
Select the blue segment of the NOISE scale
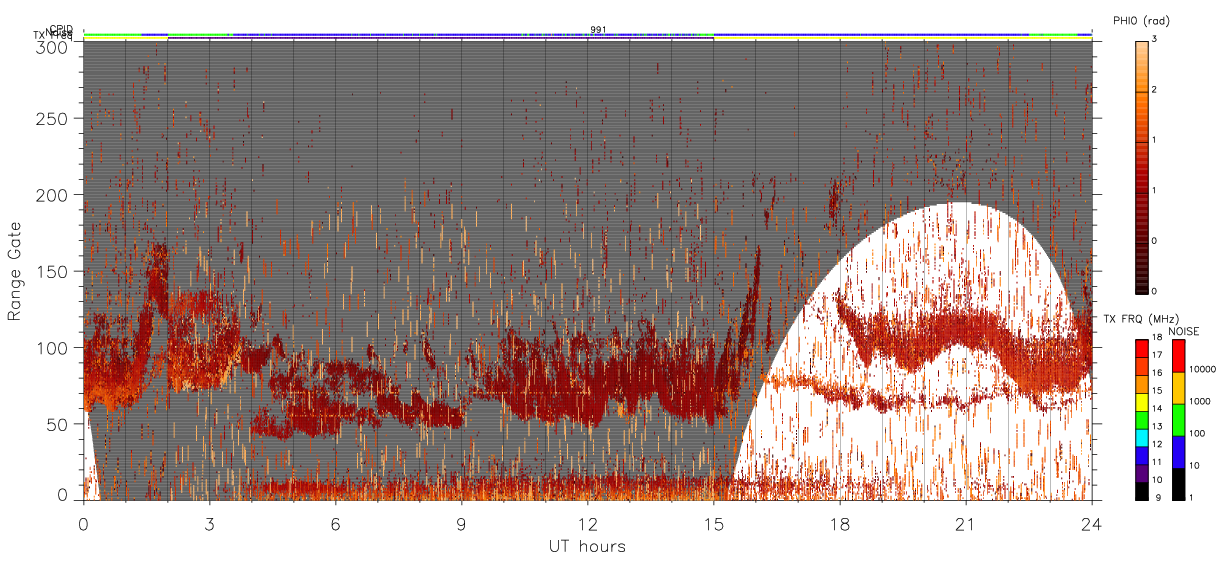coord(1178,452)
